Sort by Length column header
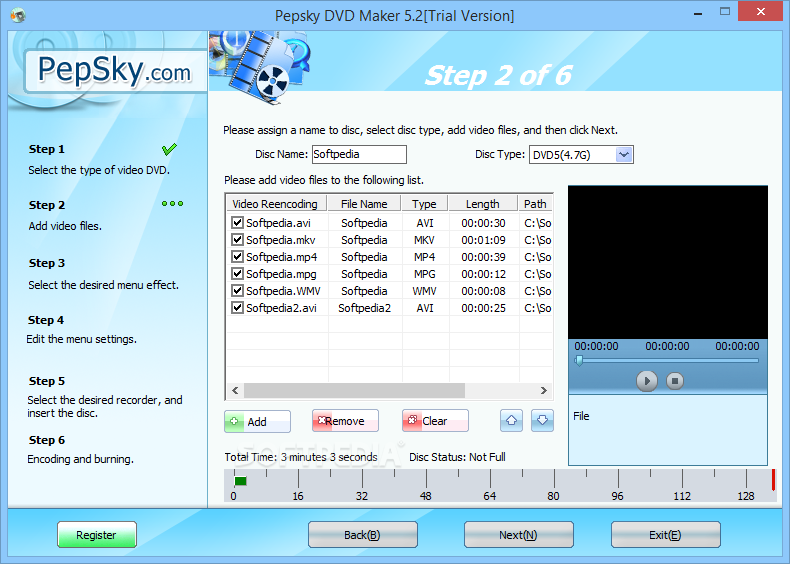 pos(483,204)
